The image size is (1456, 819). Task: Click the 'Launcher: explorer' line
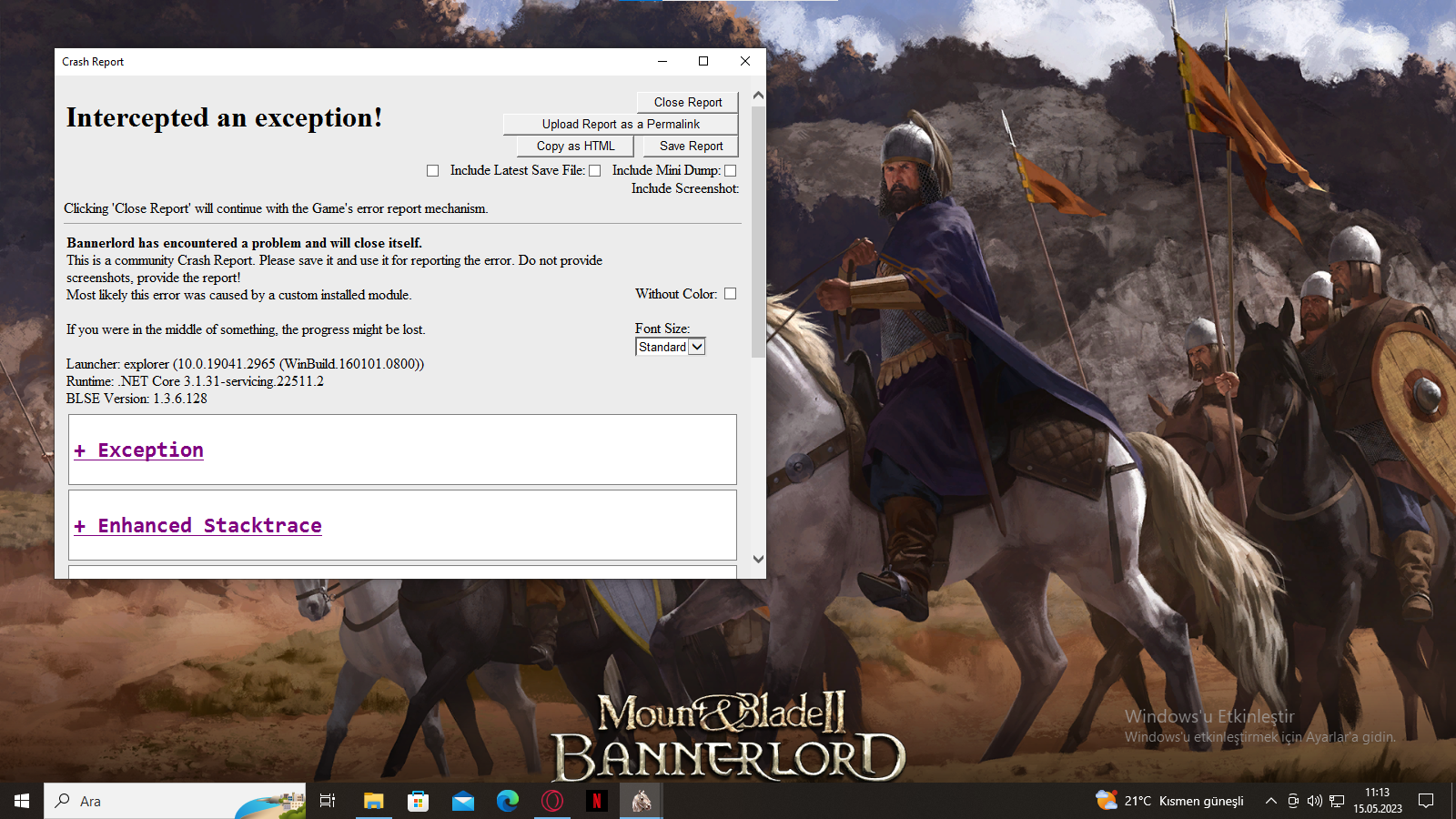[245, 364]
